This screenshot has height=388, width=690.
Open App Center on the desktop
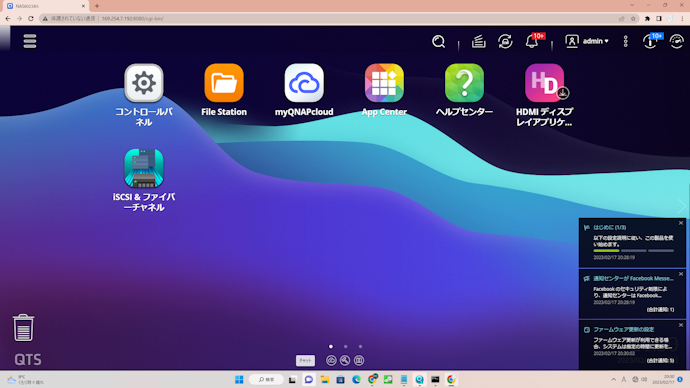click(384, 83)
